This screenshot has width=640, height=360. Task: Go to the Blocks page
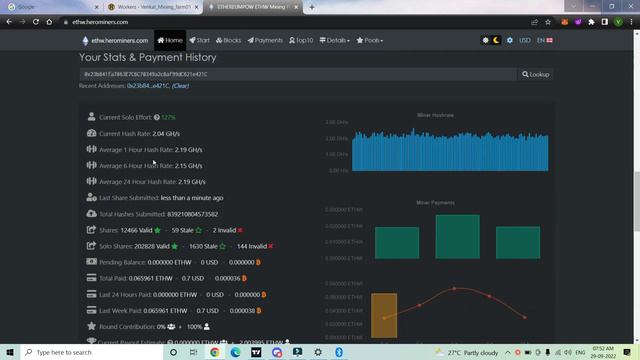[228, 40]
